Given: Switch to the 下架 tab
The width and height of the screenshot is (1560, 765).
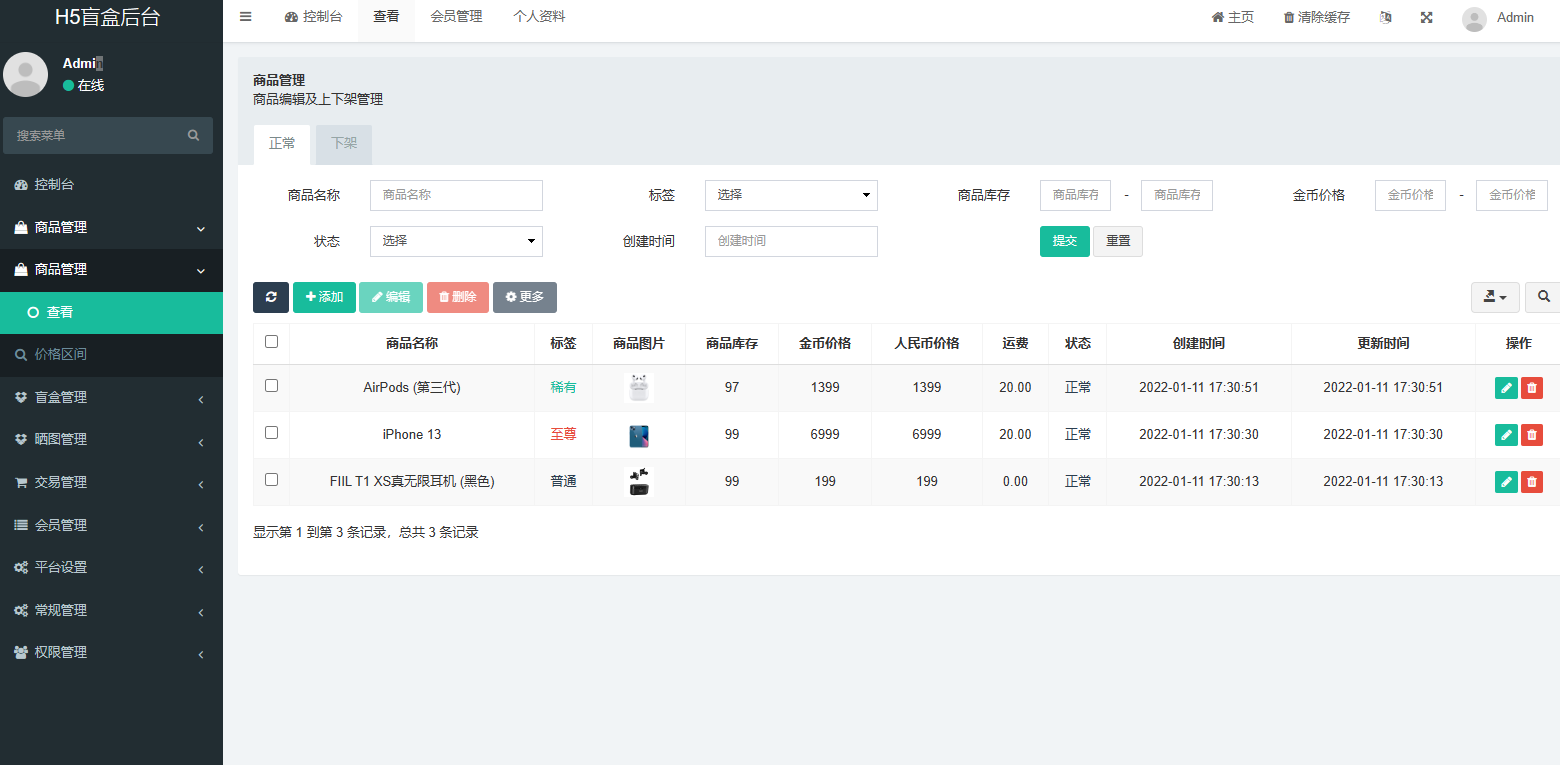Looking at the screenshot, I should 343,144.
